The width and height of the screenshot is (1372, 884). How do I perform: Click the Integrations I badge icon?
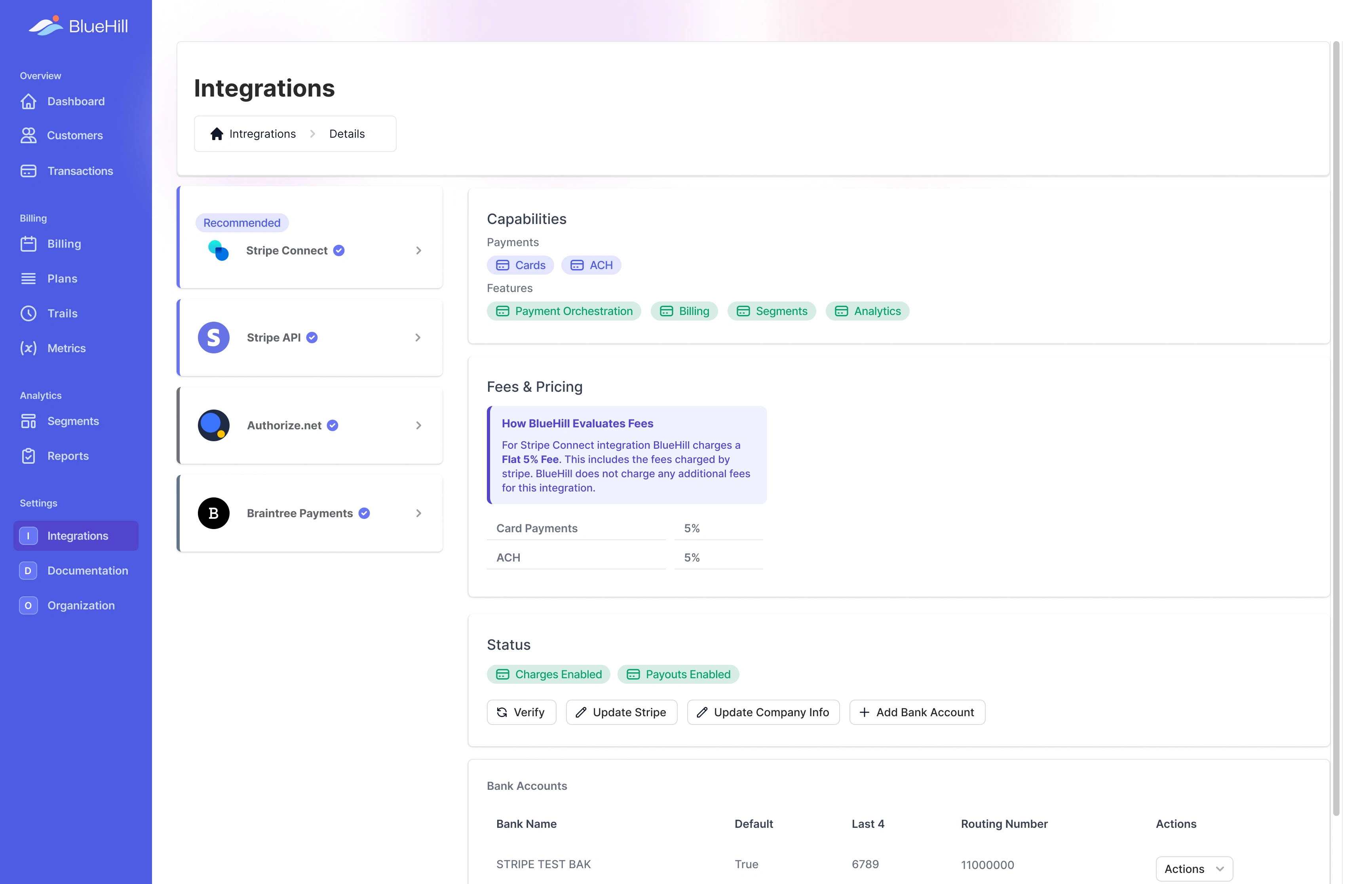pyautogui.click(x=28, y=535)
